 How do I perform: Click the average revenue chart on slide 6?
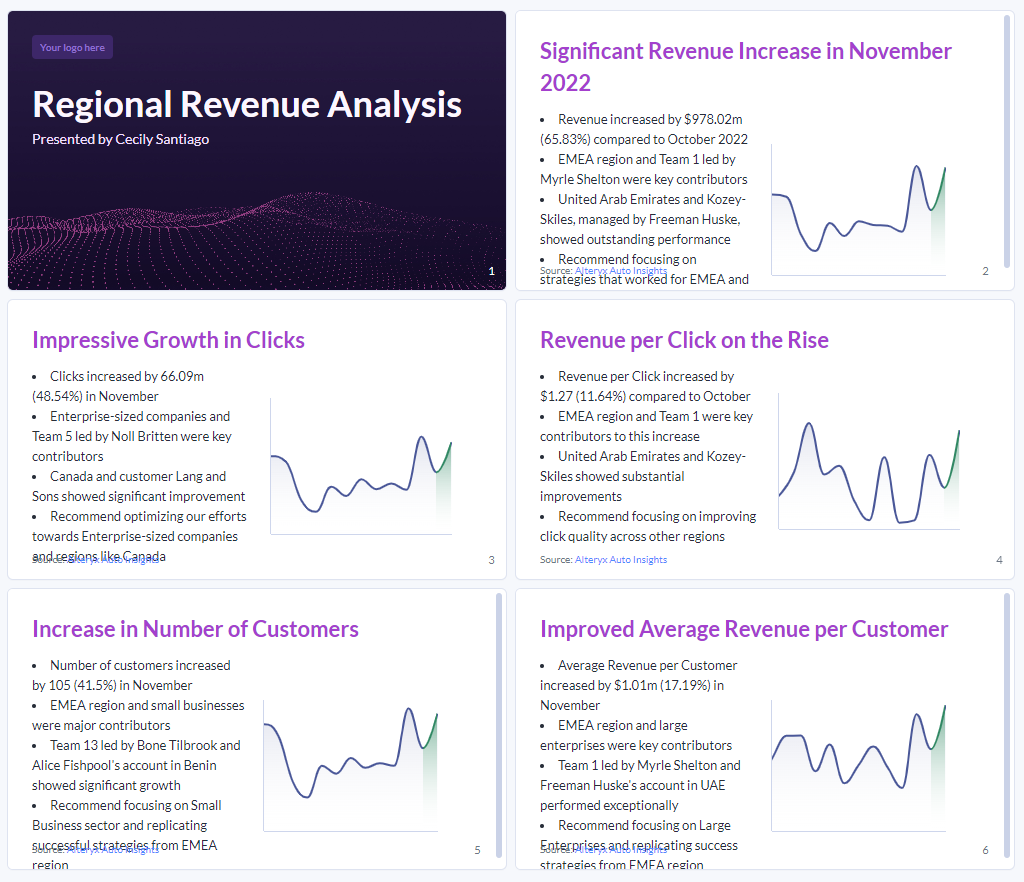[x=859, y=766]
